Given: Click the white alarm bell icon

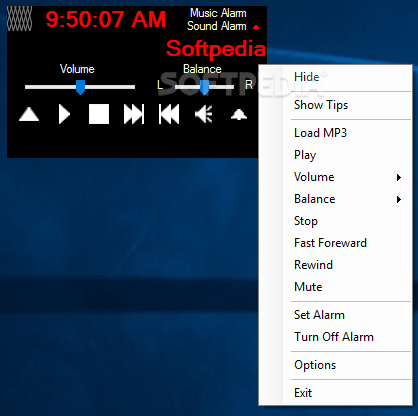Looking at the screenshot, I should pos(239,114).
